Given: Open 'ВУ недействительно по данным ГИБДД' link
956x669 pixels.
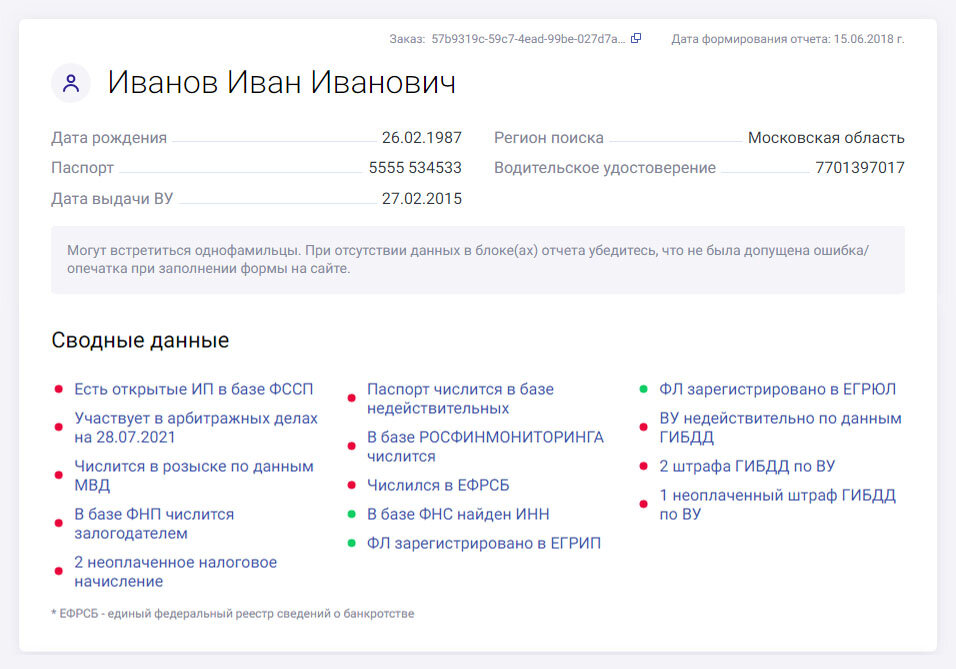Looking at the screenshot, I should [x=780, y=428].
